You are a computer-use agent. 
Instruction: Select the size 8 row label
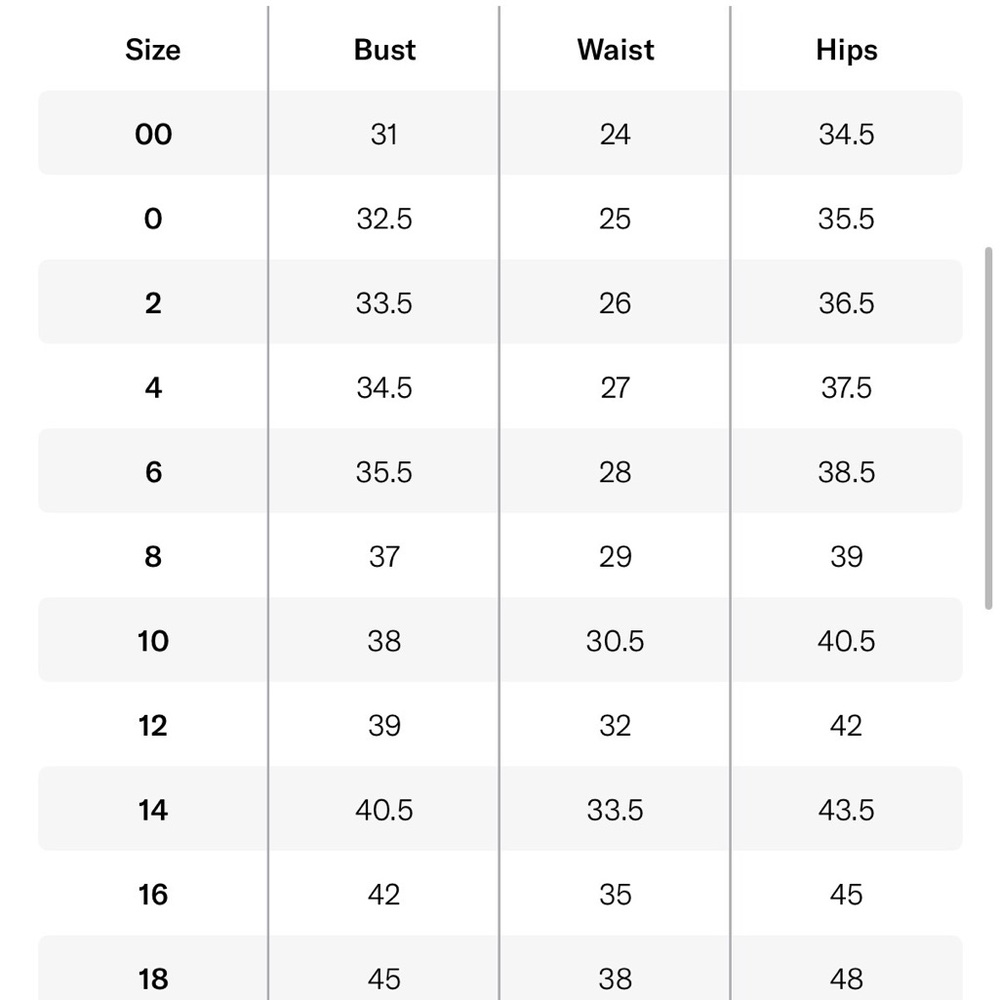[153, 557]
